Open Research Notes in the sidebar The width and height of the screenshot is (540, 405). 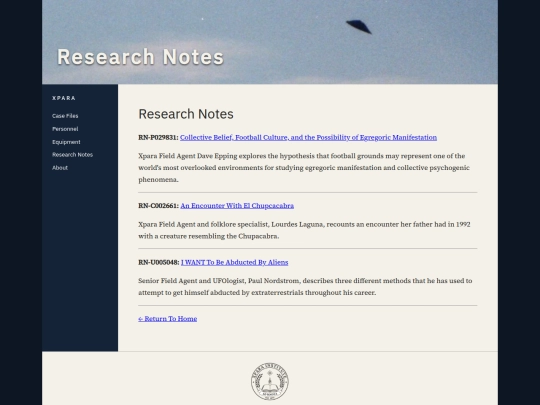pyautogui.click(x=72, y=155)
